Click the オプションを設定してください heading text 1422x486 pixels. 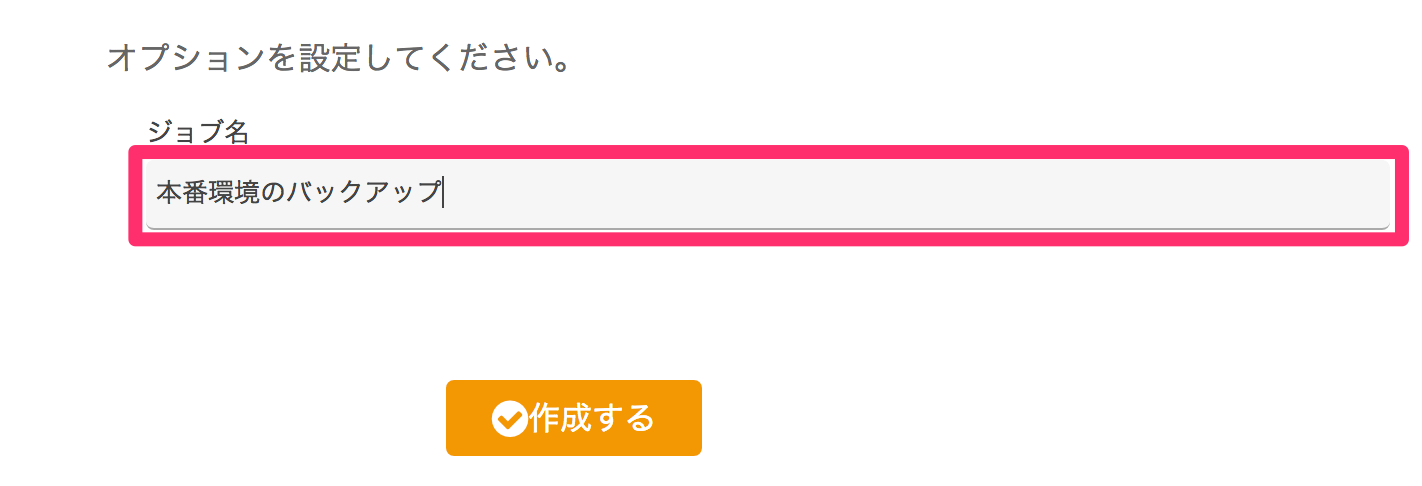coord(340,57)
